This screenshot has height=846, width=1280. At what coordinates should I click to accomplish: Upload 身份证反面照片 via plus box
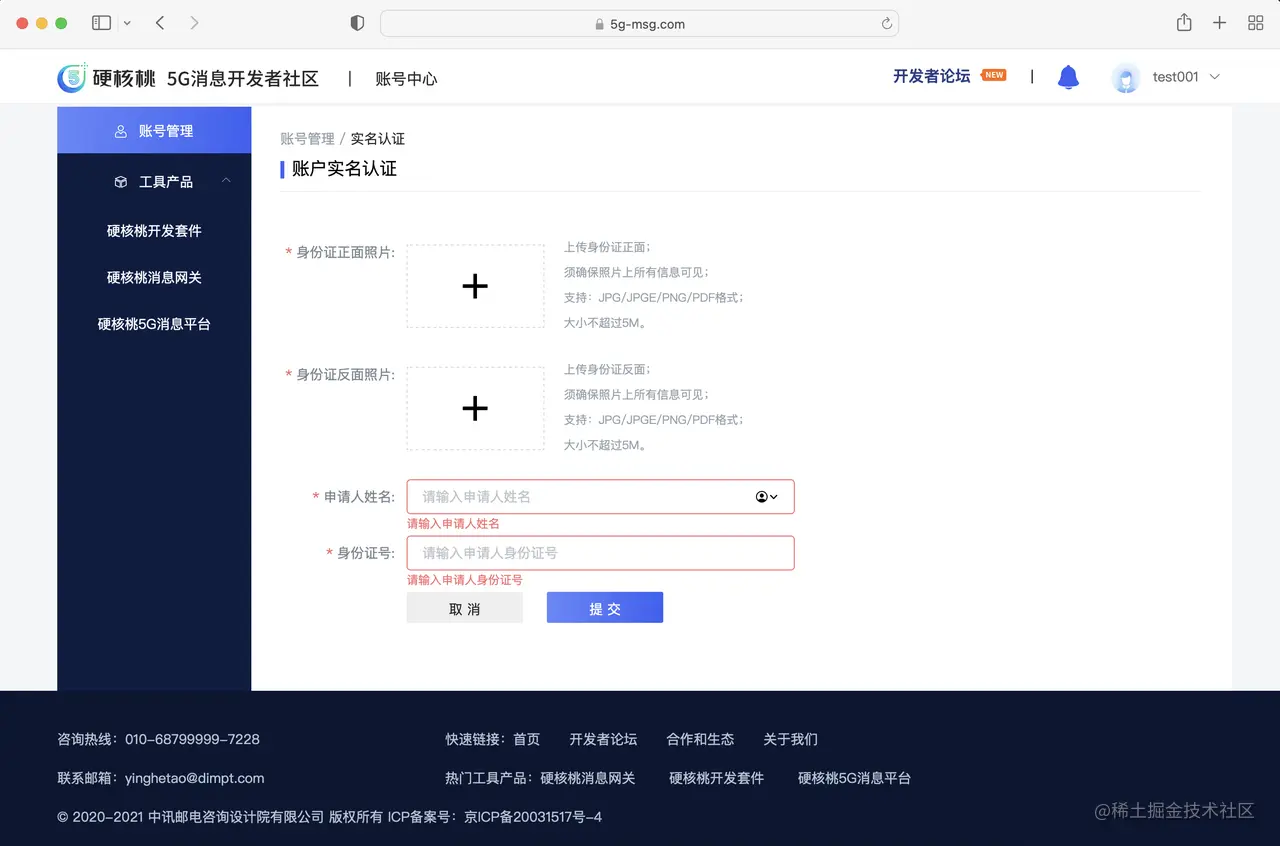(475, 408)
